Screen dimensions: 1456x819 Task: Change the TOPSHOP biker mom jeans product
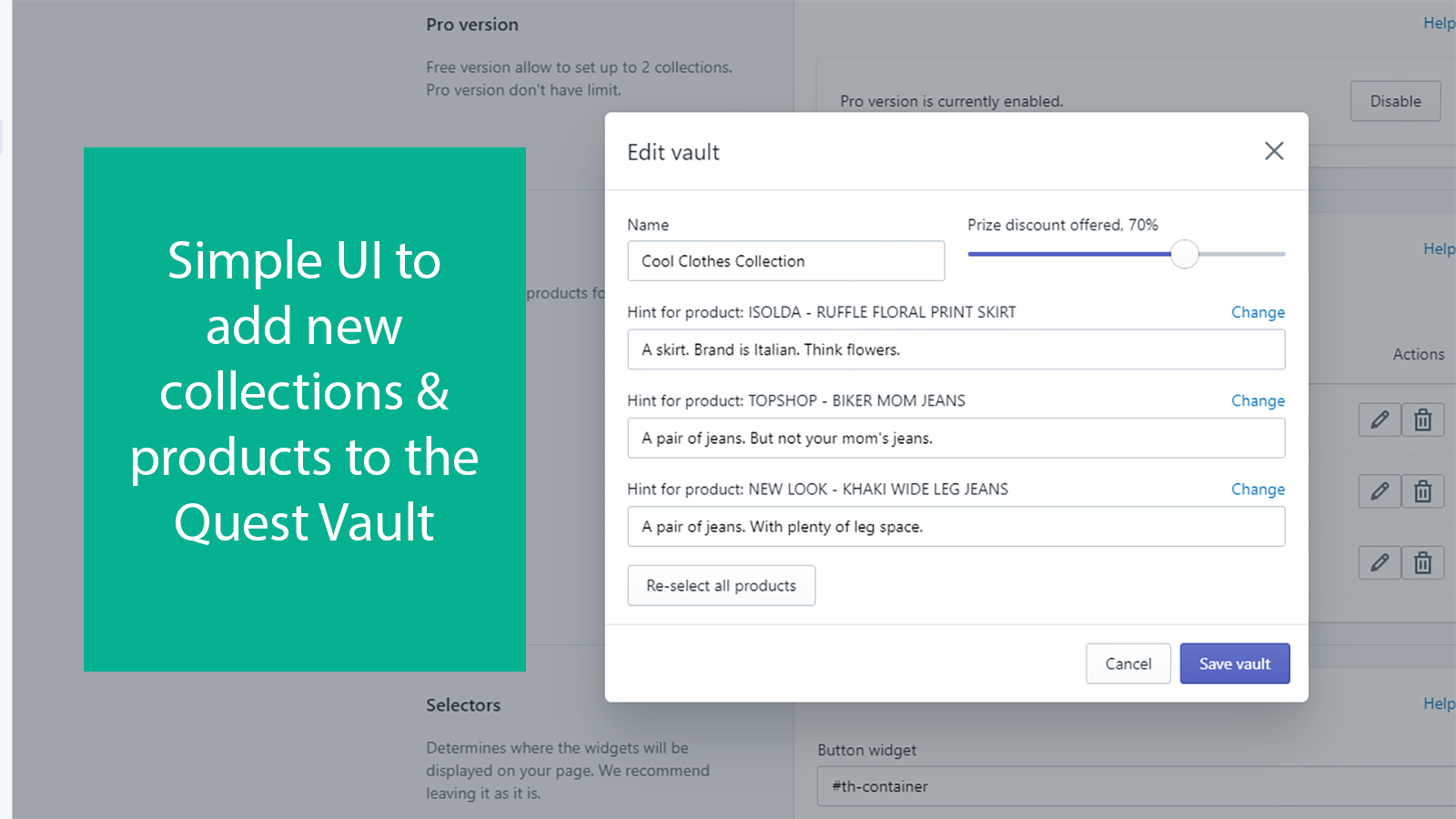tap(1258, 400)
